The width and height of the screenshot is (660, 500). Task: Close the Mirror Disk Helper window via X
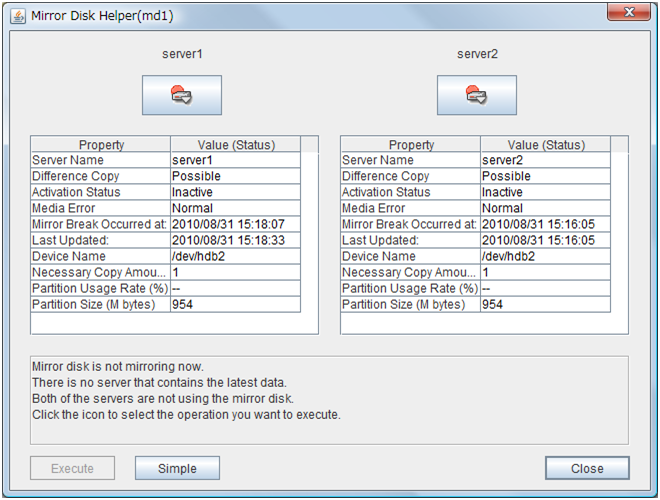[x=628, y=15]
